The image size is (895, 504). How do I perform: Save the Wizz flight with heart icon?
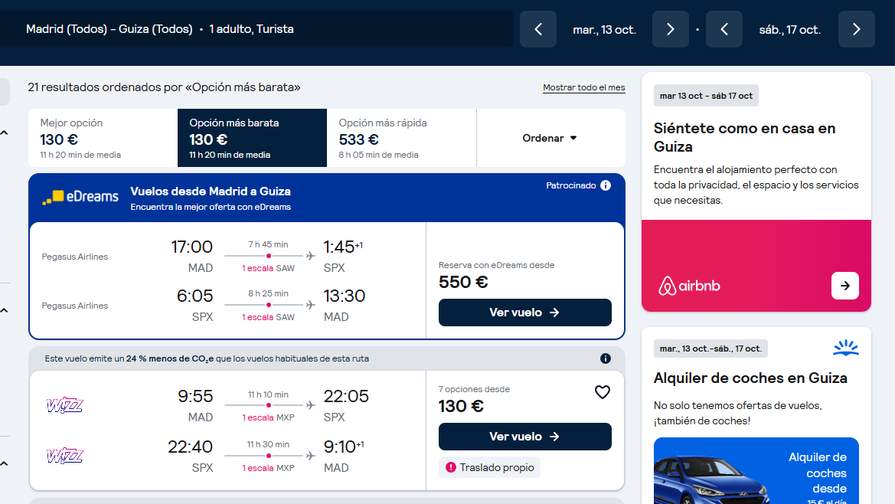(602, 392)
